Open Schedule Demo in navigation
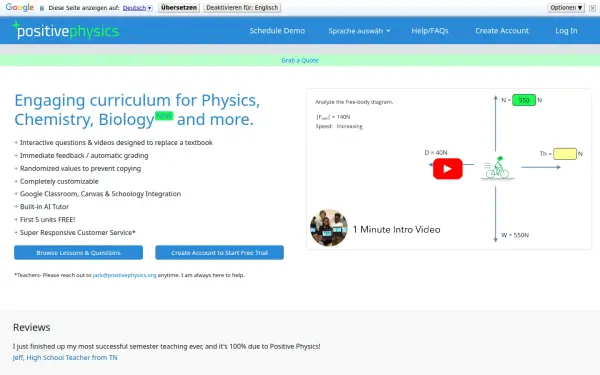Image resolution: width=600 pixels, height=375 pixels. pos(277,31)
